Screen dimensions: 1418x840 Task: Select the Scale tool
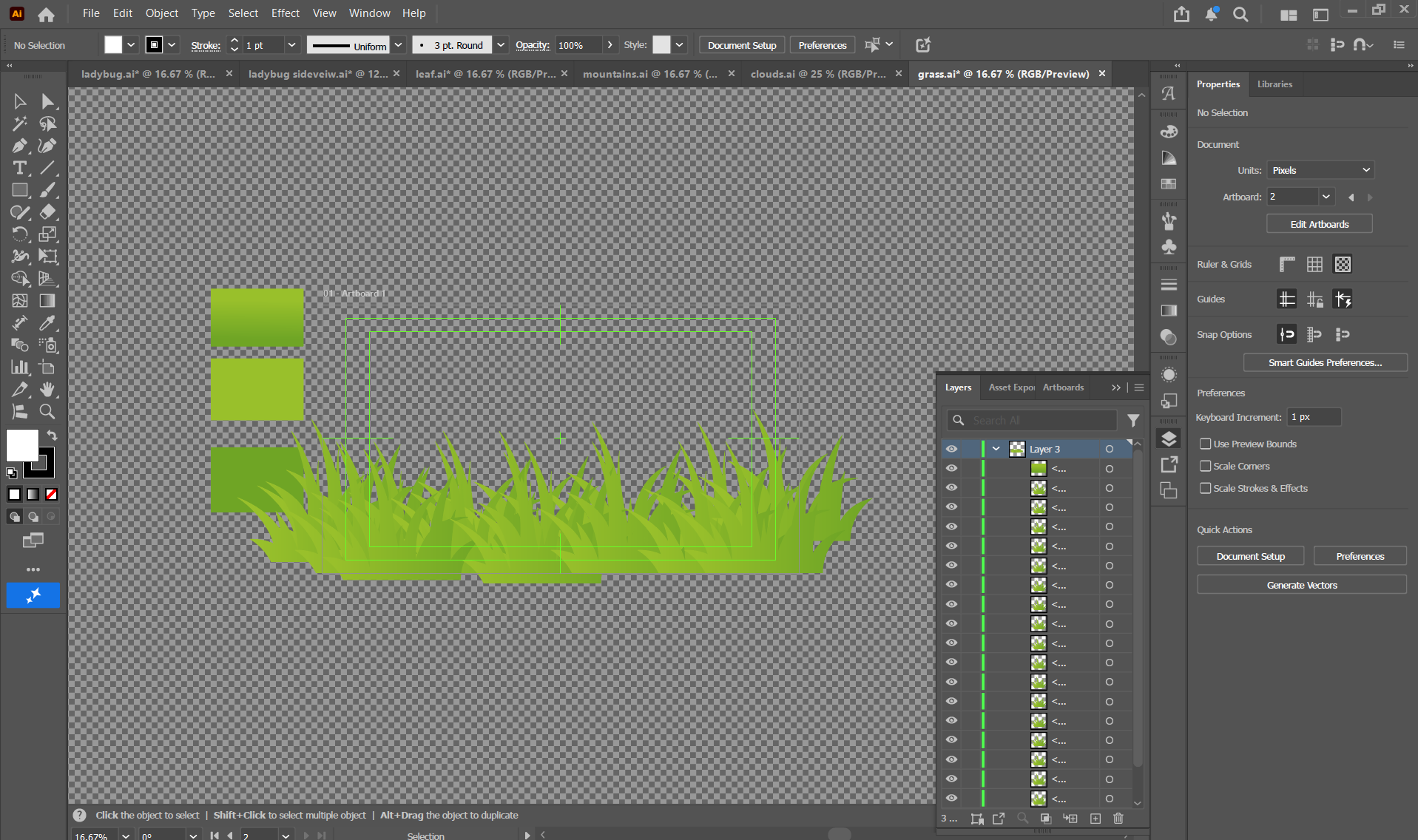pos(48,234)
